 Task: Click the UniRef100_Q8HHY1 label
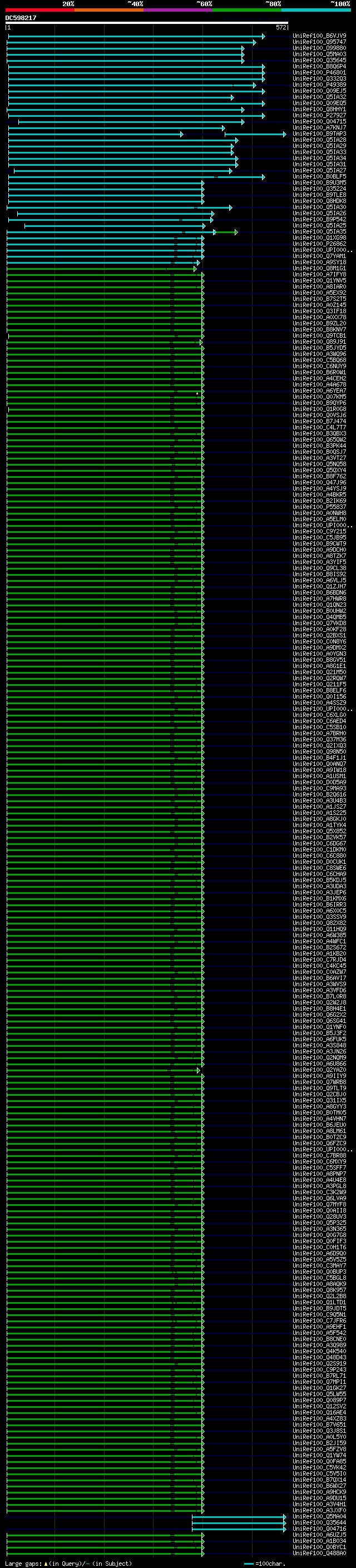(319, 110)
